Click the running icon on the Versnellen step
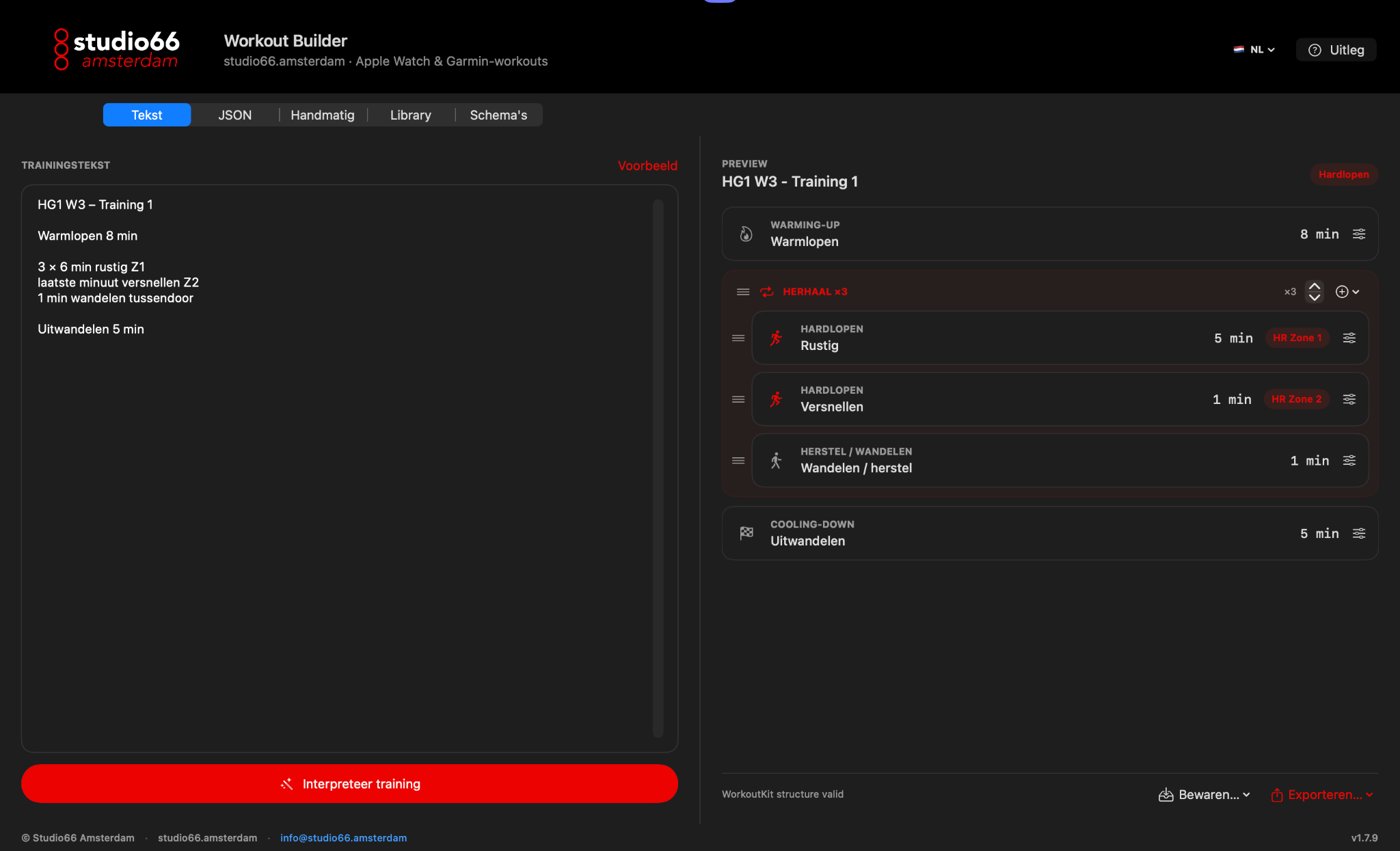The height and width of the screenshot is (851, 1400). (776, 399)
